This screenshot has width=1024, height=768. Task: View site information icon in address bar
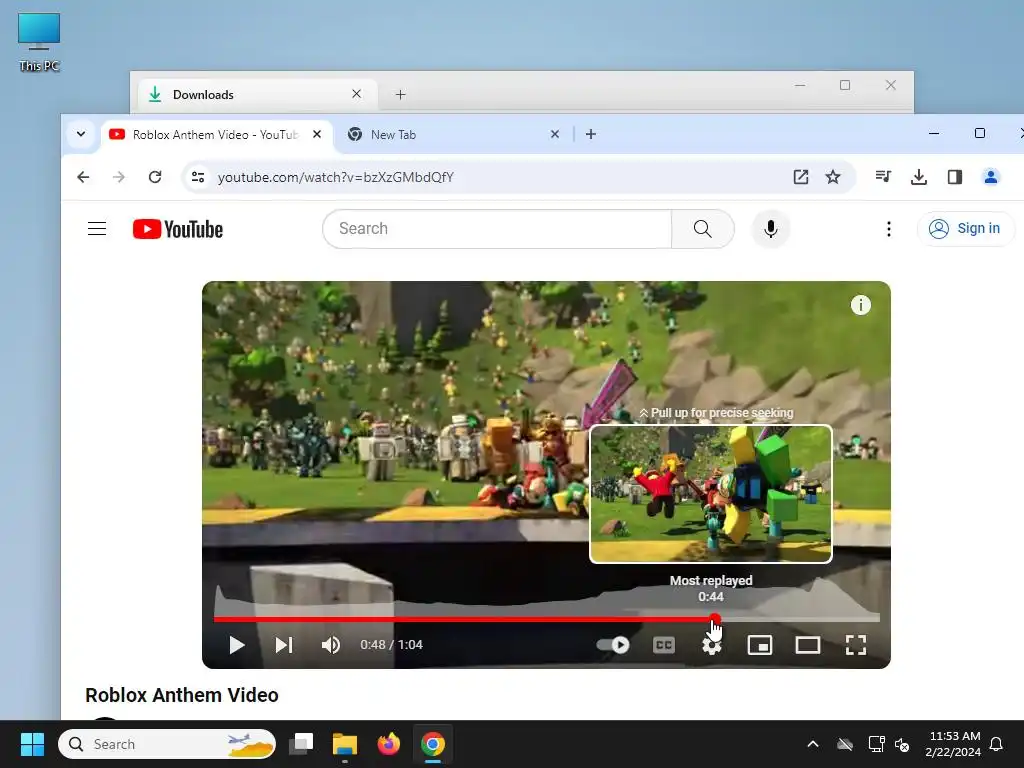(x=198, y=177)
